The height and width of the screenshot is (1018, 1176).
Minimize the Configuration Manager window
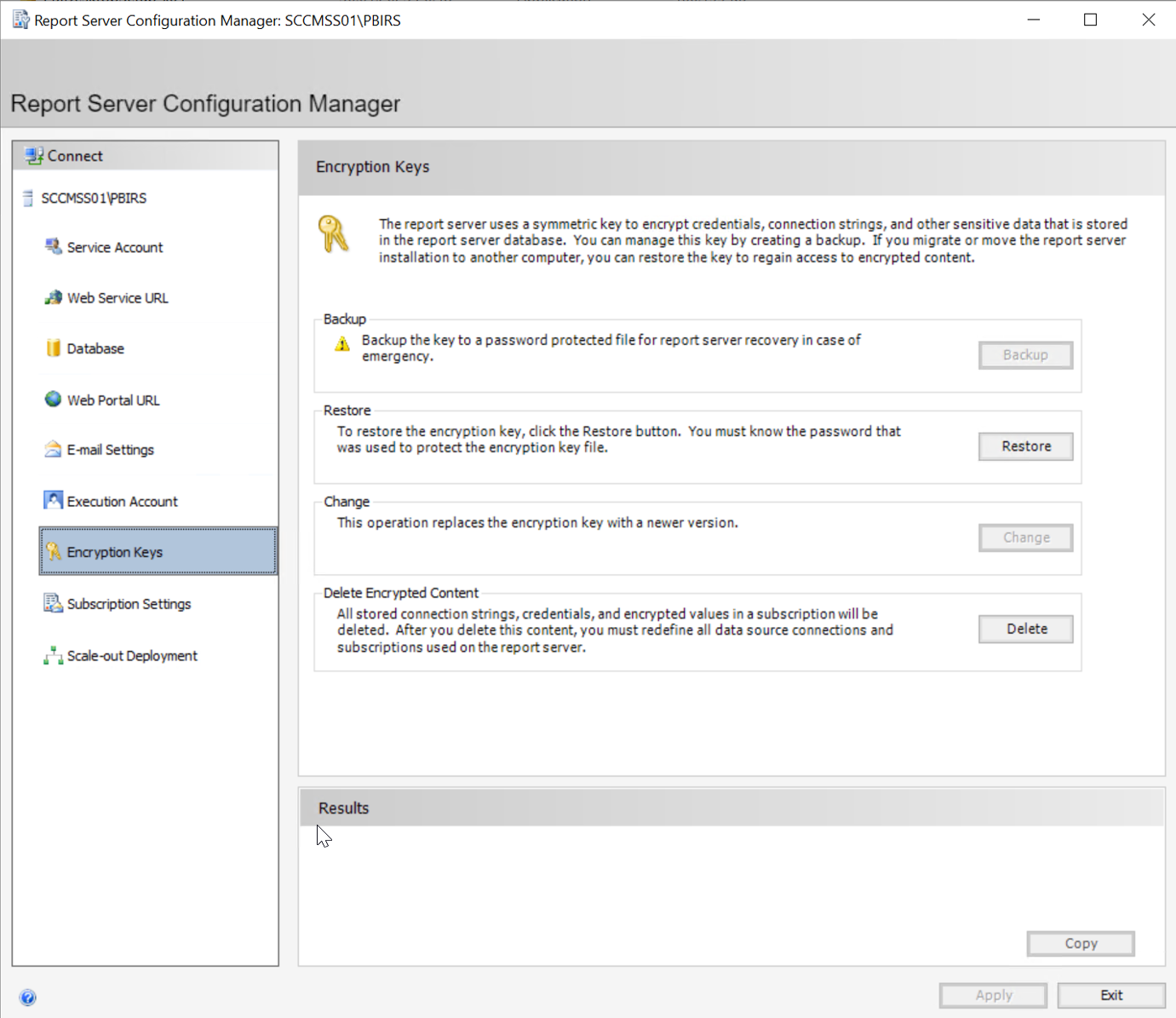[1034, 20]
